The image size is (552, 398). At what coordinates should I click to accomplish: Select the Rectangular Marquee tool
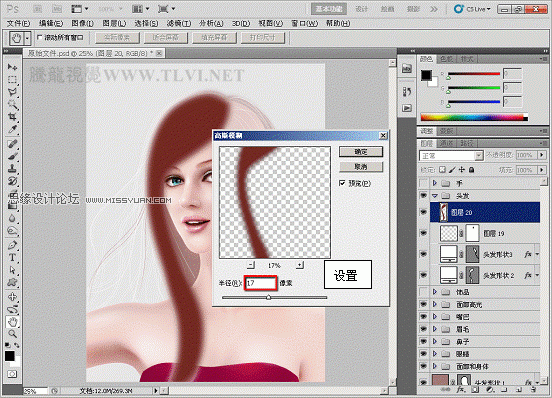[x=12, y=80]
